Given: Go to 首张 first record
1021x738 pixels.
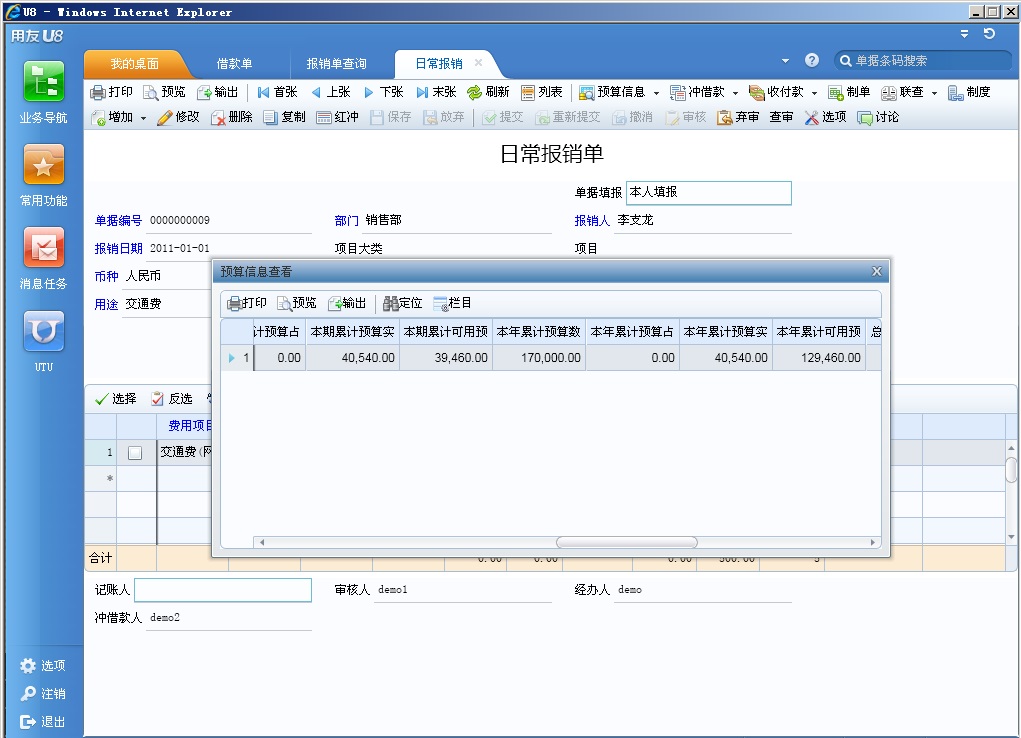Looking at the screenshot, I should click(277, 92).
